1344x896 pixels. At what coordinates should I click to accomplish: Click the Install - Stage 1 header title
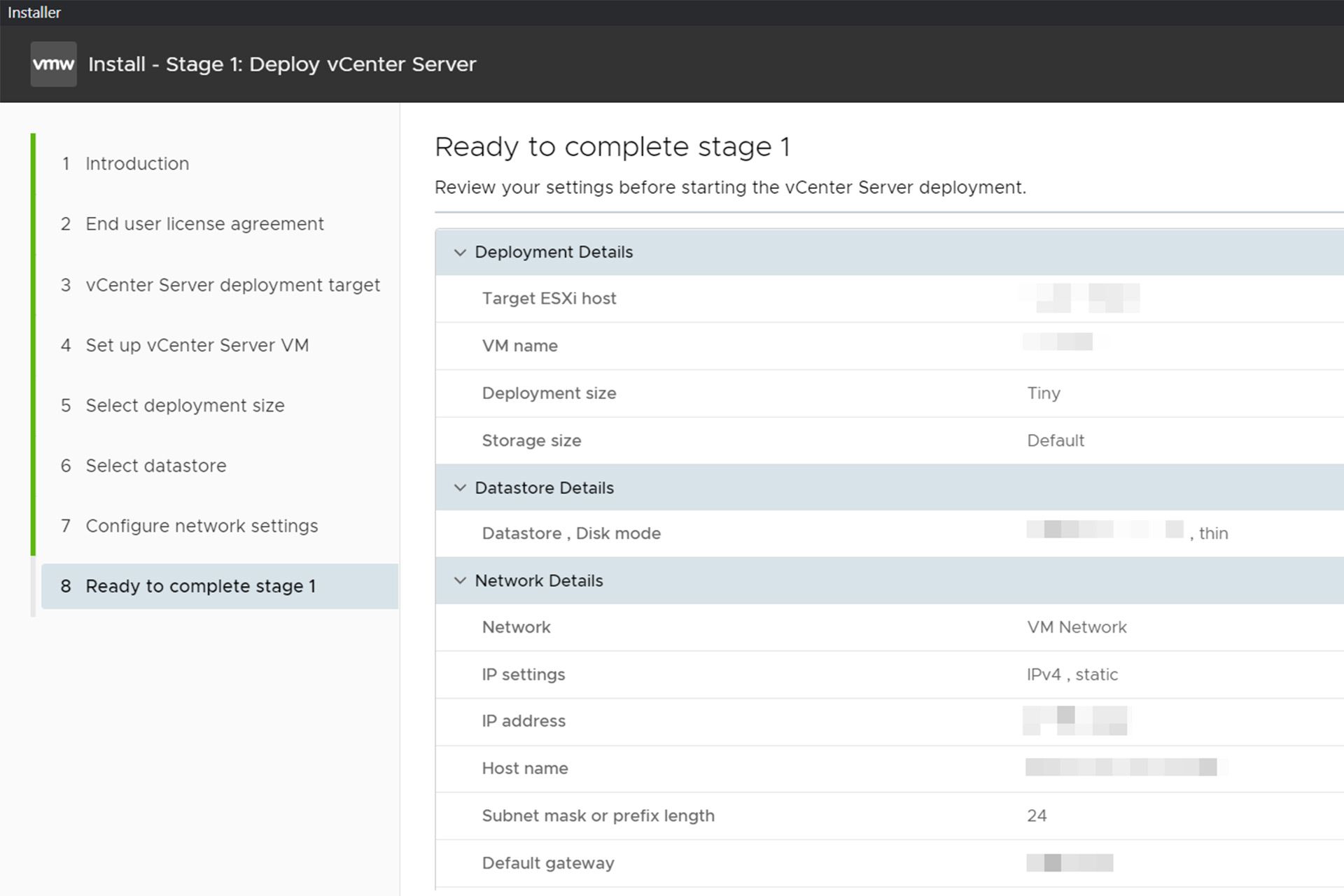coord(282,64)
